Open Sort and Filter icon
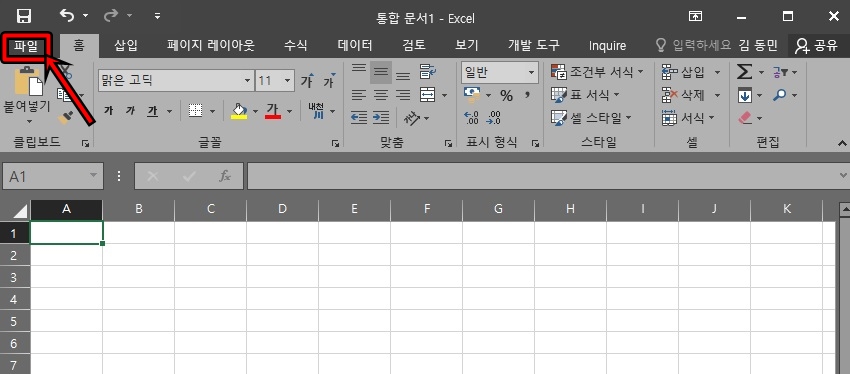 click(x=780, y=72)
